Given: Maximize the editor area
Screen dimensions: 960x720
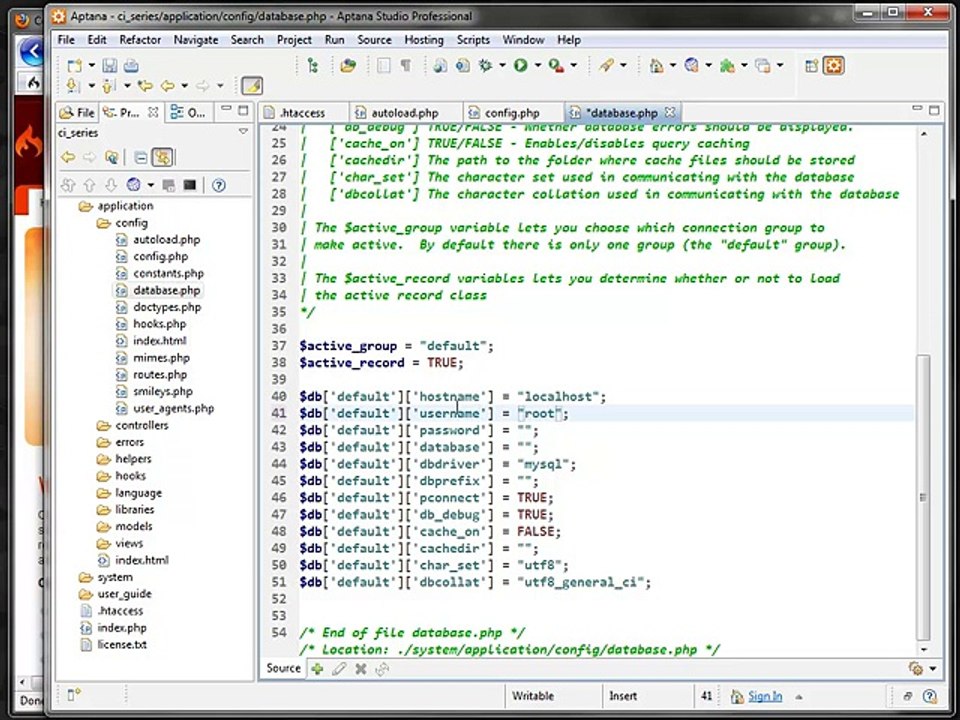Looking at the screenshot, I should point(934,110).
